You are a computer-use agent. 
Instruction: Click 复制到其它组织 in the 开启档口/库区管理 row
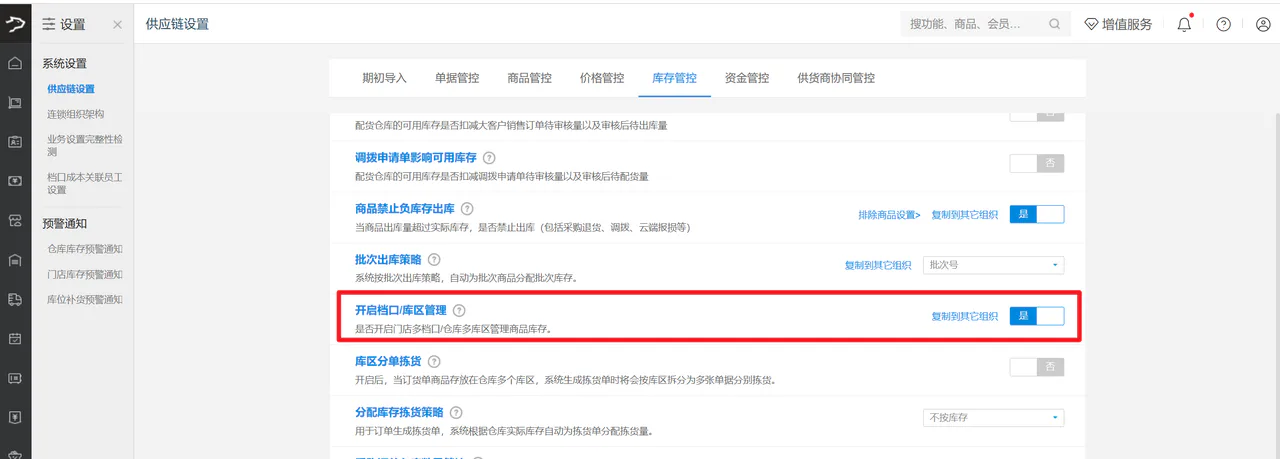[964, 316]
